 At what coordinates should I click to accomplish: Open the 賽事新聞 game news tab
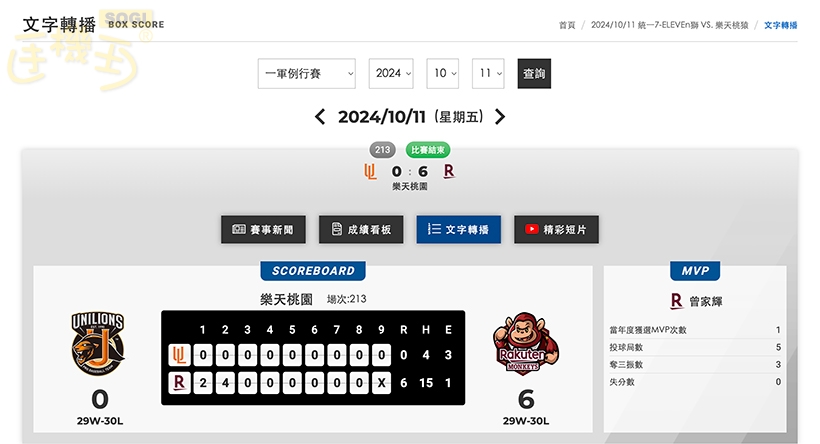[263, 229]
